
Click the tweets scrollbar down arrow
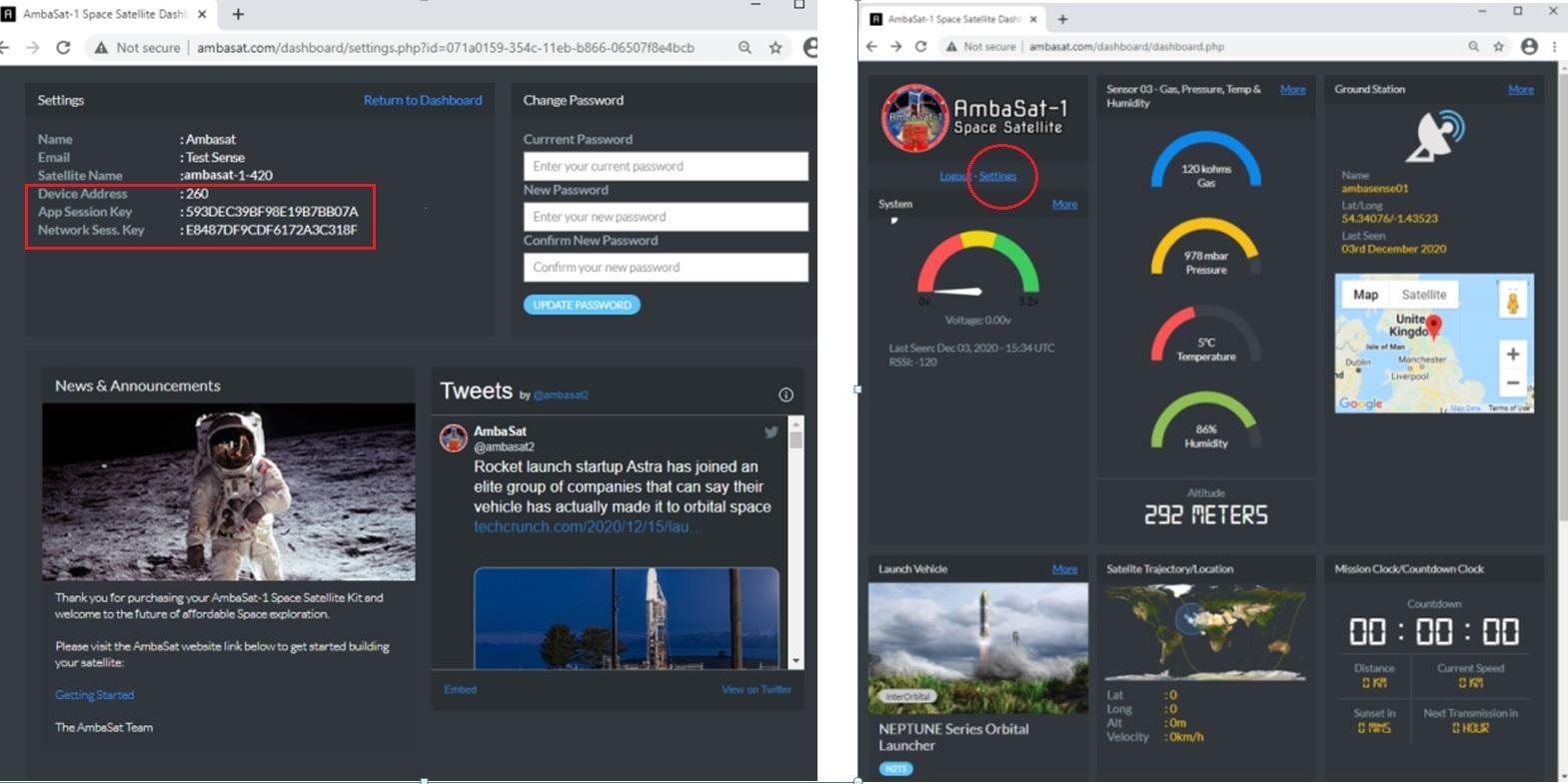(x=795, y=660)
